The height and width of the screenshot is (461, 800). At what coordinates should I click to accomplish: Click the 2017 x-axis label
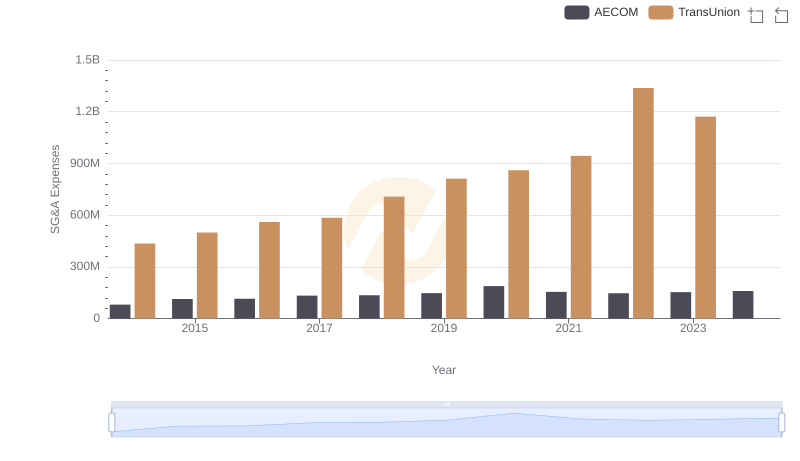(x=319, y=328)
